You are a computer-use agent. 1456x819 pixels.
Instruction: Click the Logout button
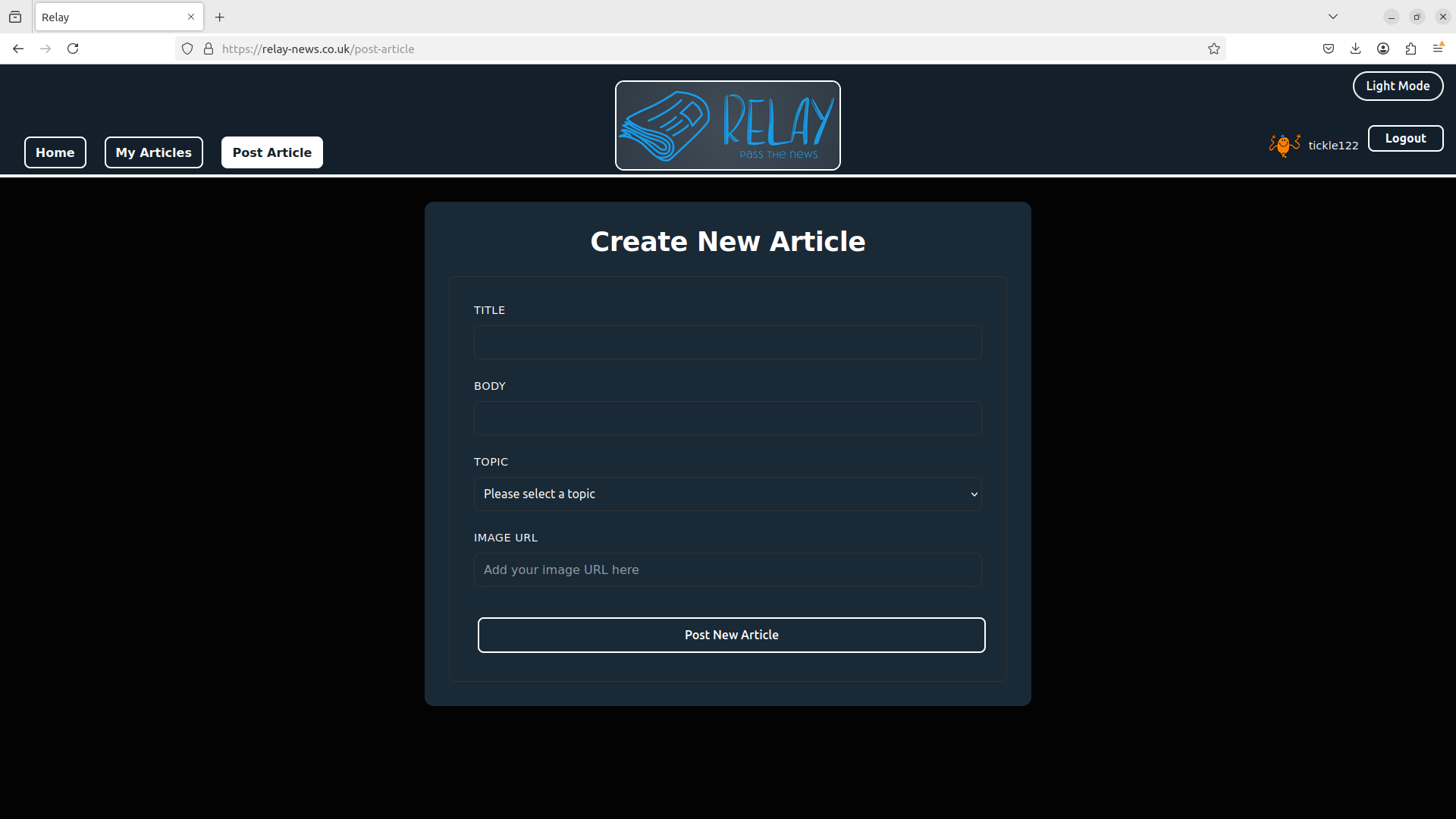(1405, 138)
